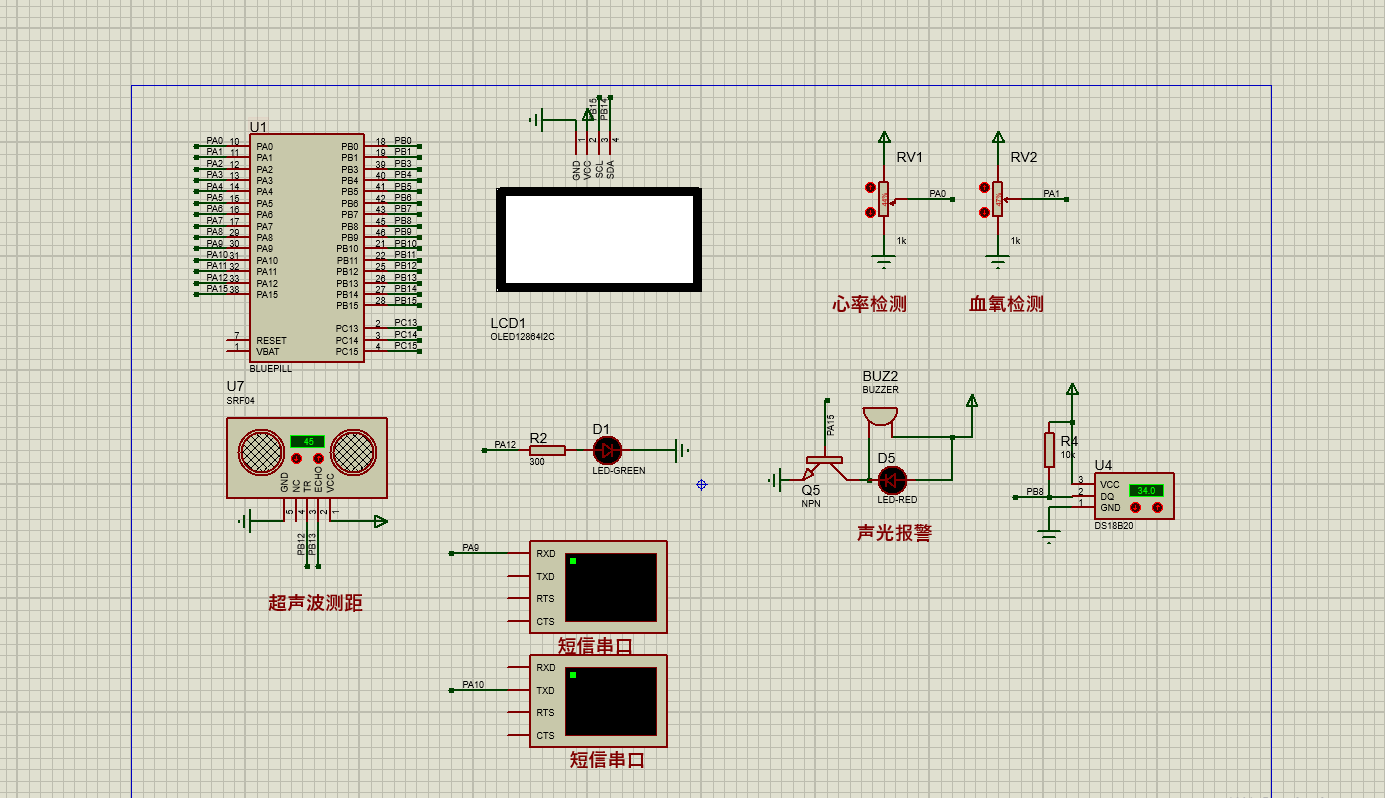Decrease RV1 with its lower red button
This screenshot has width=1385, height=798.
tap(872, 211)
